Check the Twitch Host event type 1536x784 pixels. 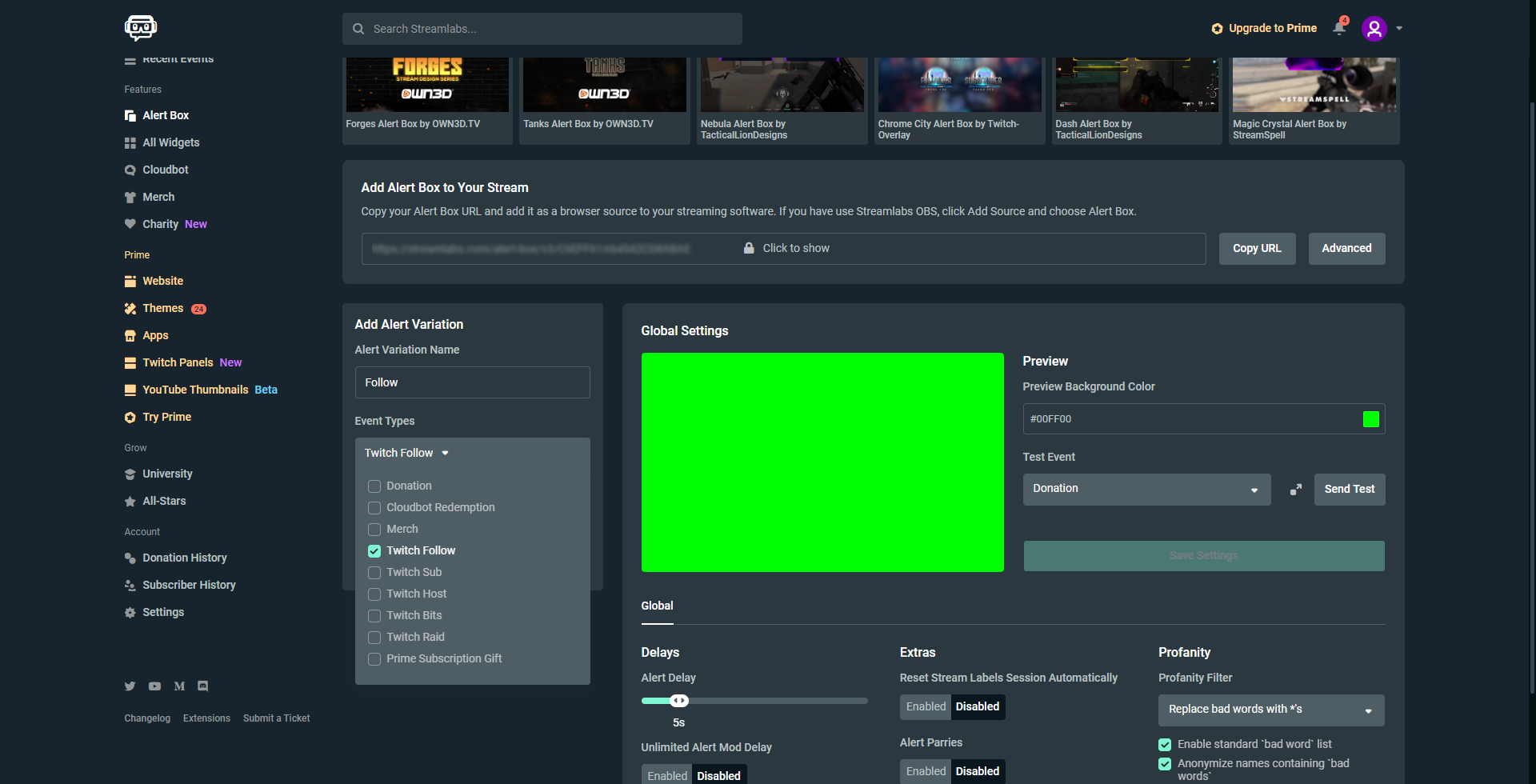pyautogui.click(x=374, y=594)
